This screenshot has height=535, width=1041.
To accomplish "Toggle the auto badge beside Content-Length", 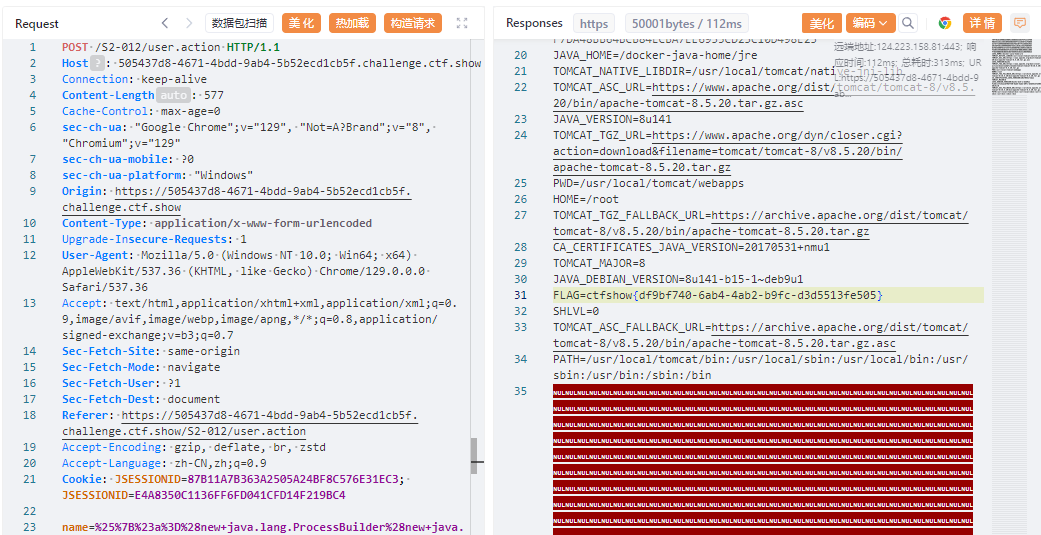I will click(x=174, y=96).
